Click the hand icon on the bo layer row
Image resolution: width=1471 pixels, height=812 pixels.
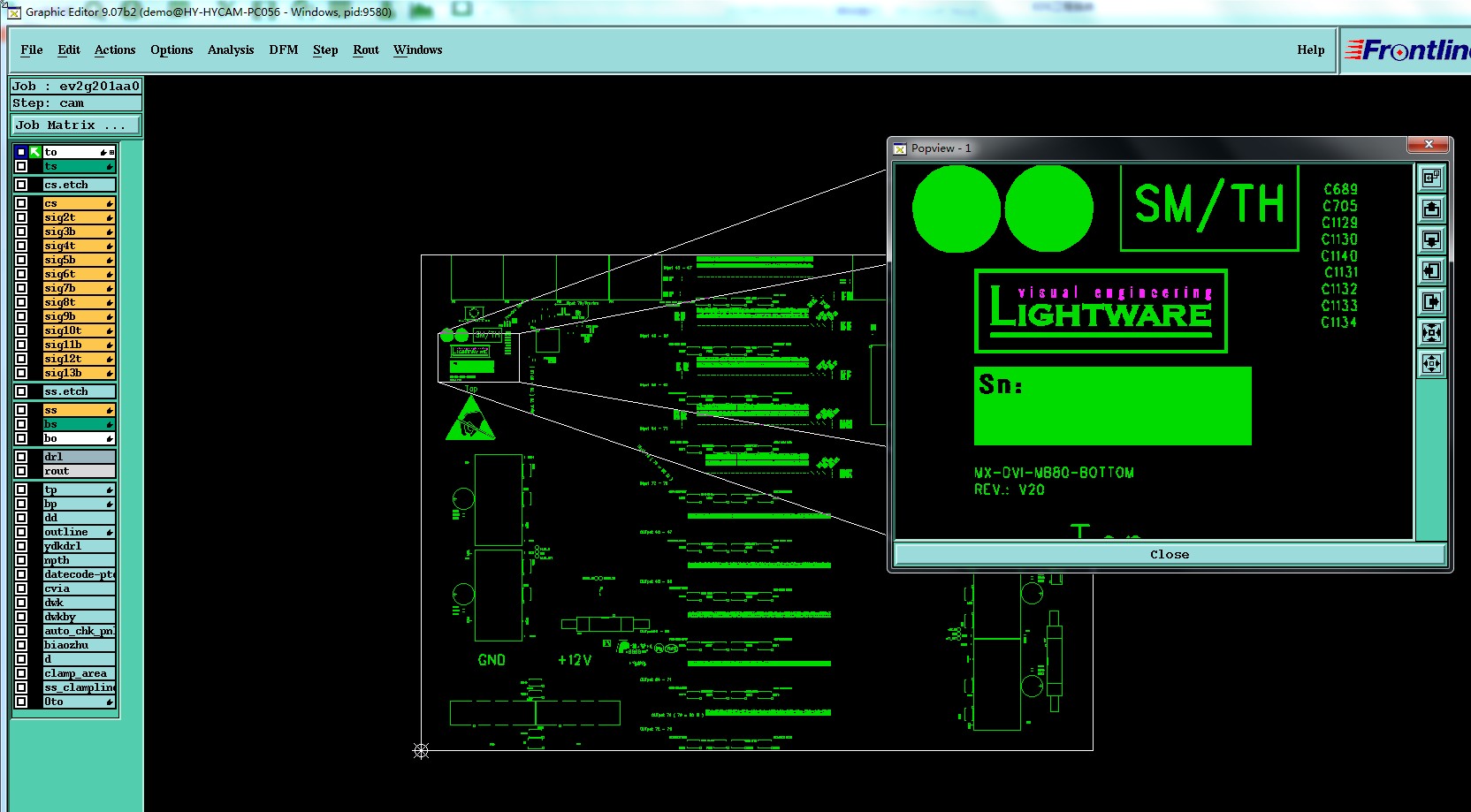pyautogui.click(x=110, y=439)
